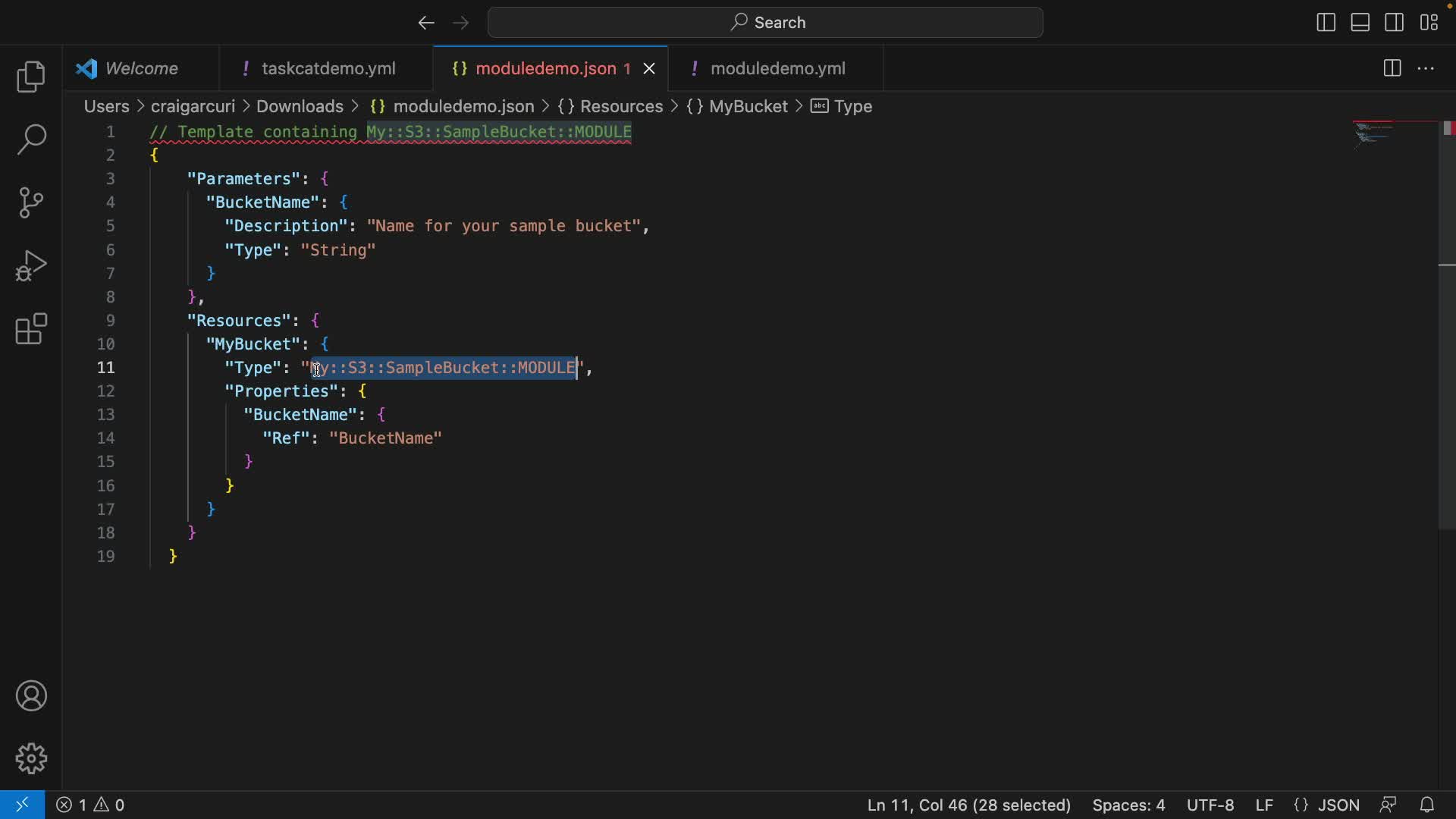Open the JSON language mode selector

click(1338, 805)
